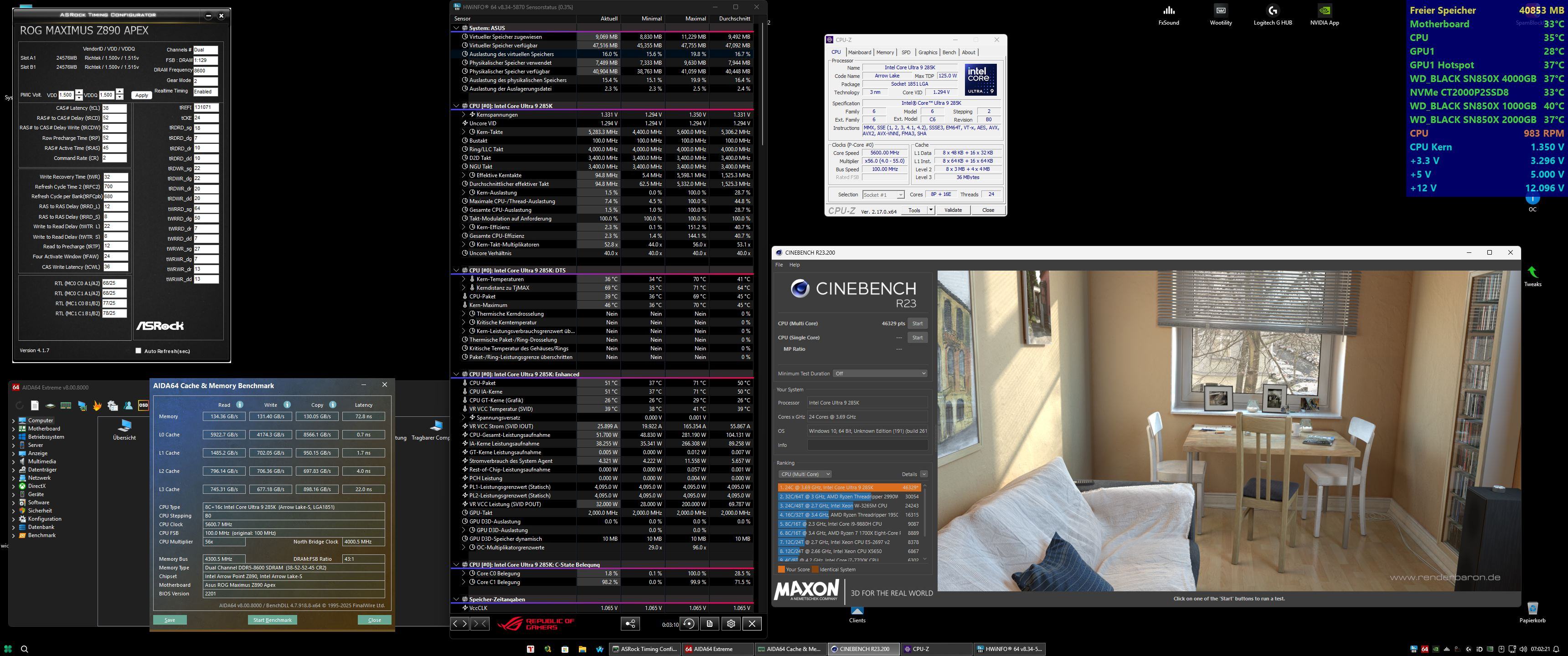
Task: Switch to Memory tab in CPU-Z
Action: click(884, 52)
